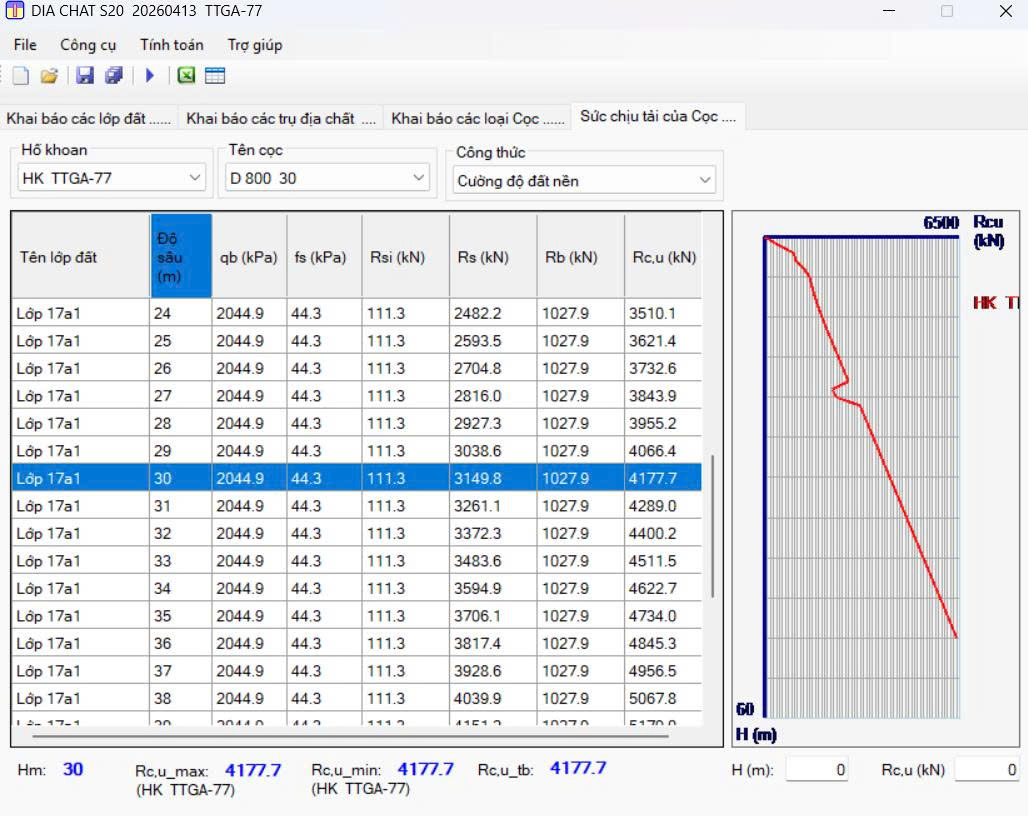Select the table row at depth 35

tap(356, 616)
